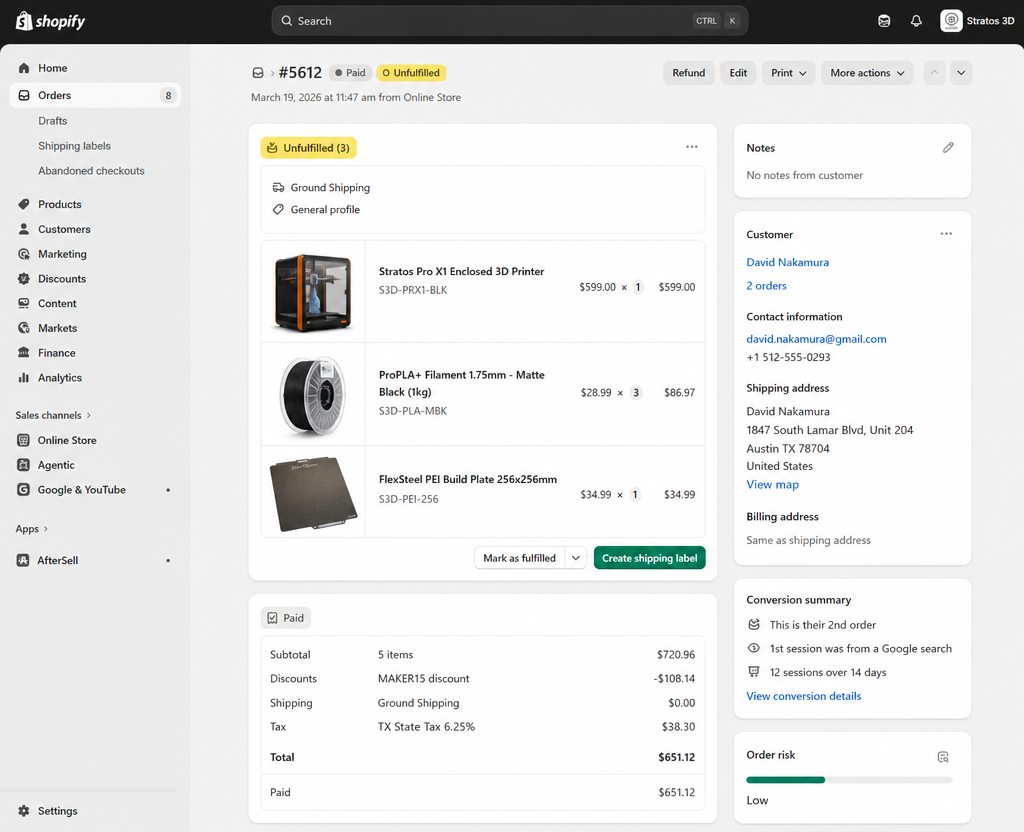Click david.nakamura@gmail.com email link

tap(816, 339)
